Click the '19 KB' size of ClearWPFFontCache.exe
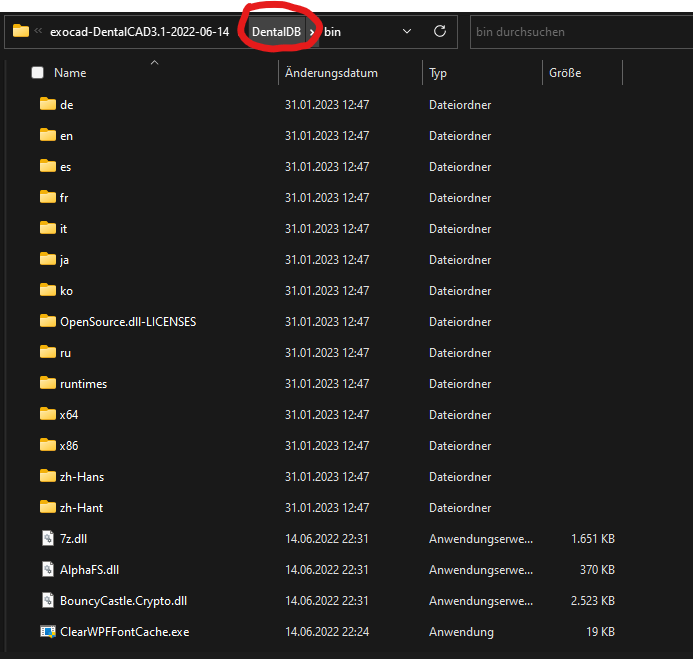 tap(600, 632)
